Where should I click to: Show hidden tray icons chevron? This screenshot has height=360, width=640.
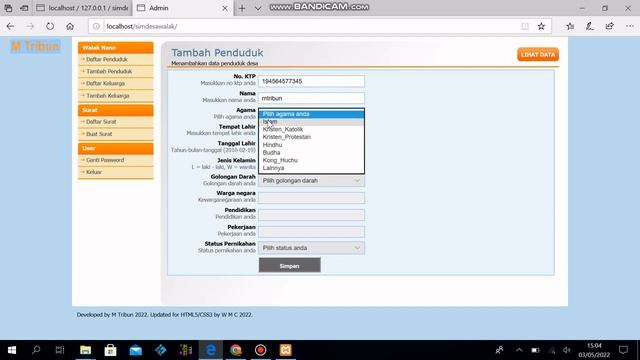coord(519,350)
